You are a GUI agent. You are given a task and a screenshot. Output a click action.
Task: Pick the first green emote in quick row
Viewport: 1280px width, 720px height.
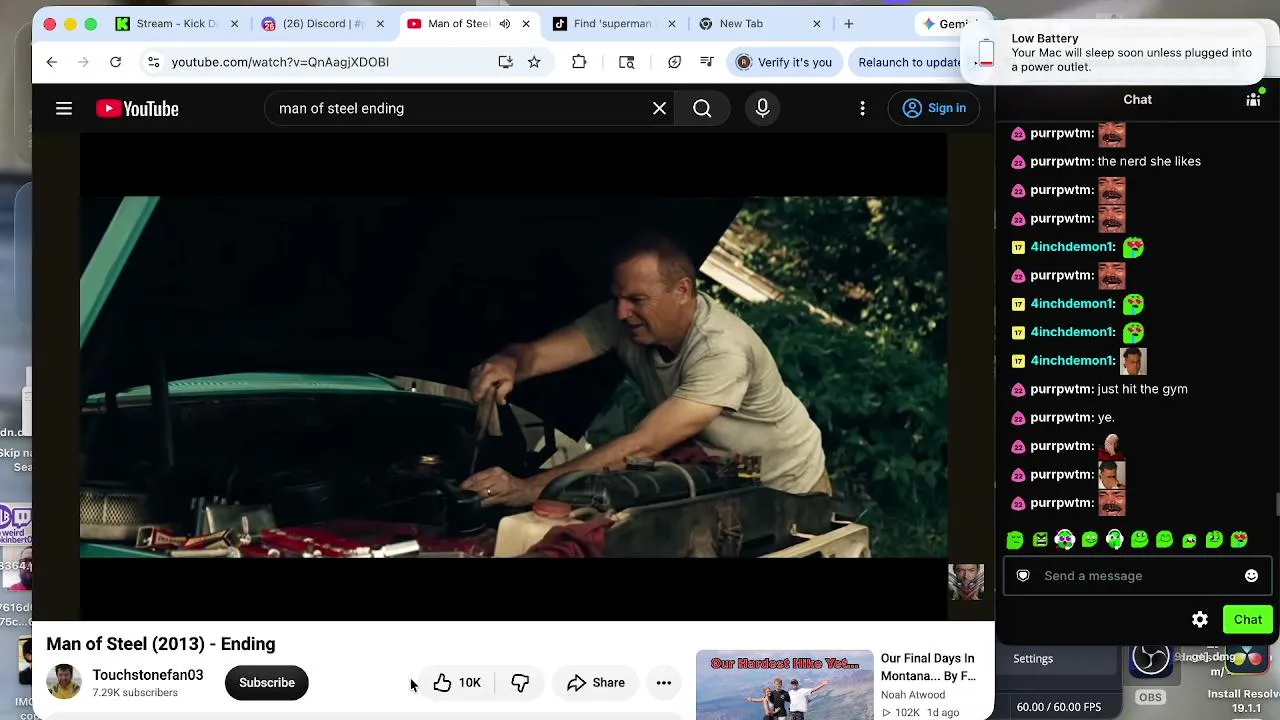(1015, 540)
